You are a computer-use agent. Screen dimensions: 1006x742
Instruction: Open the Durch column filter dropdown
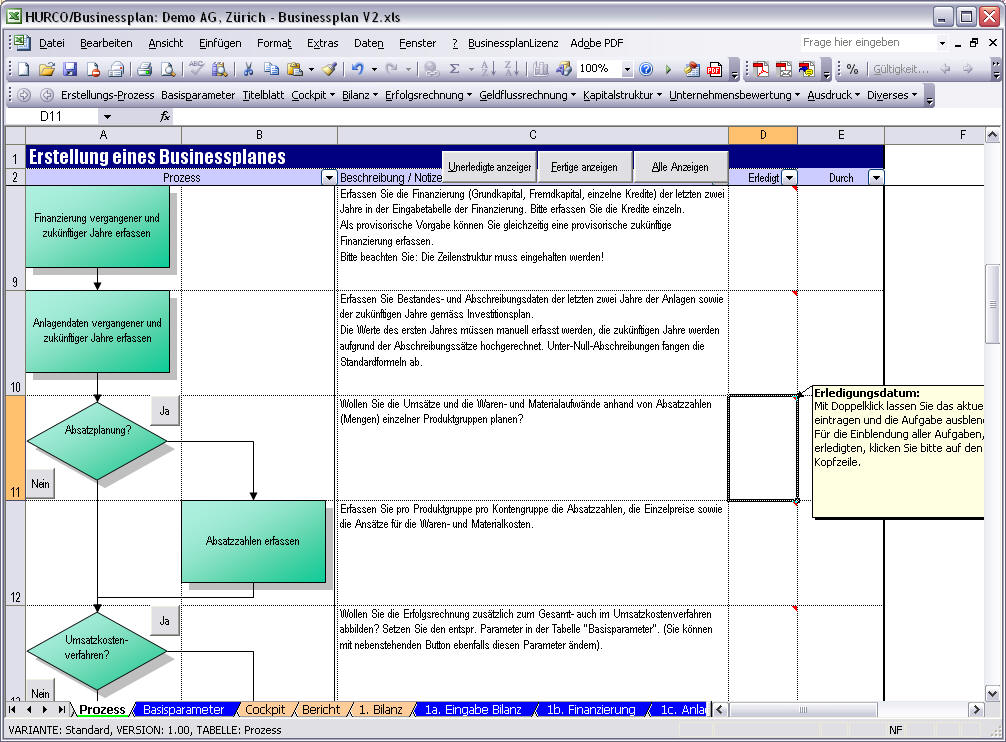coord(876,178)
